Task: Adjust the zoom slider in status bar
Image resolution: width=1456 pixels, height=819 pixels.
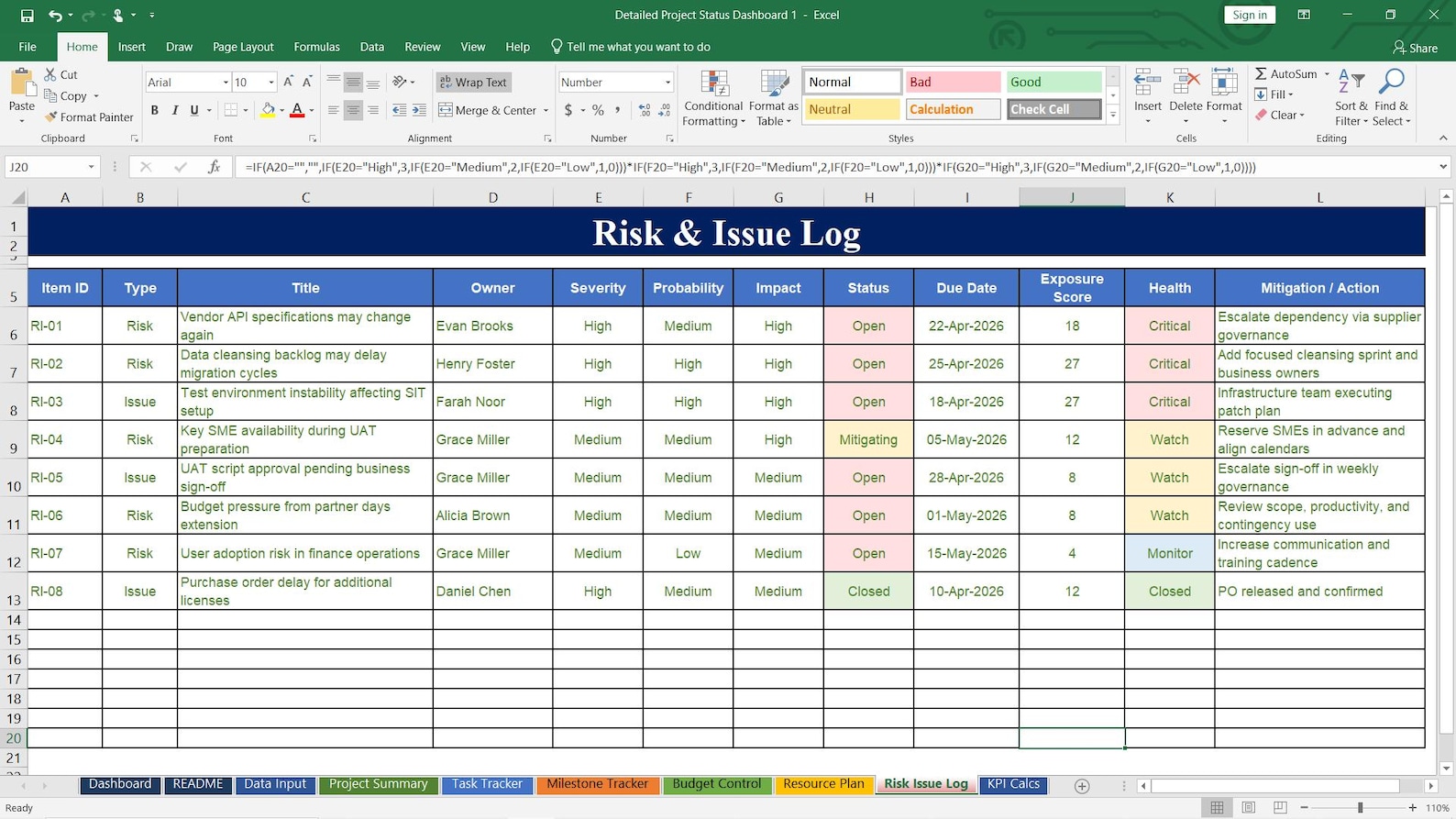Action: [1360, 808]
